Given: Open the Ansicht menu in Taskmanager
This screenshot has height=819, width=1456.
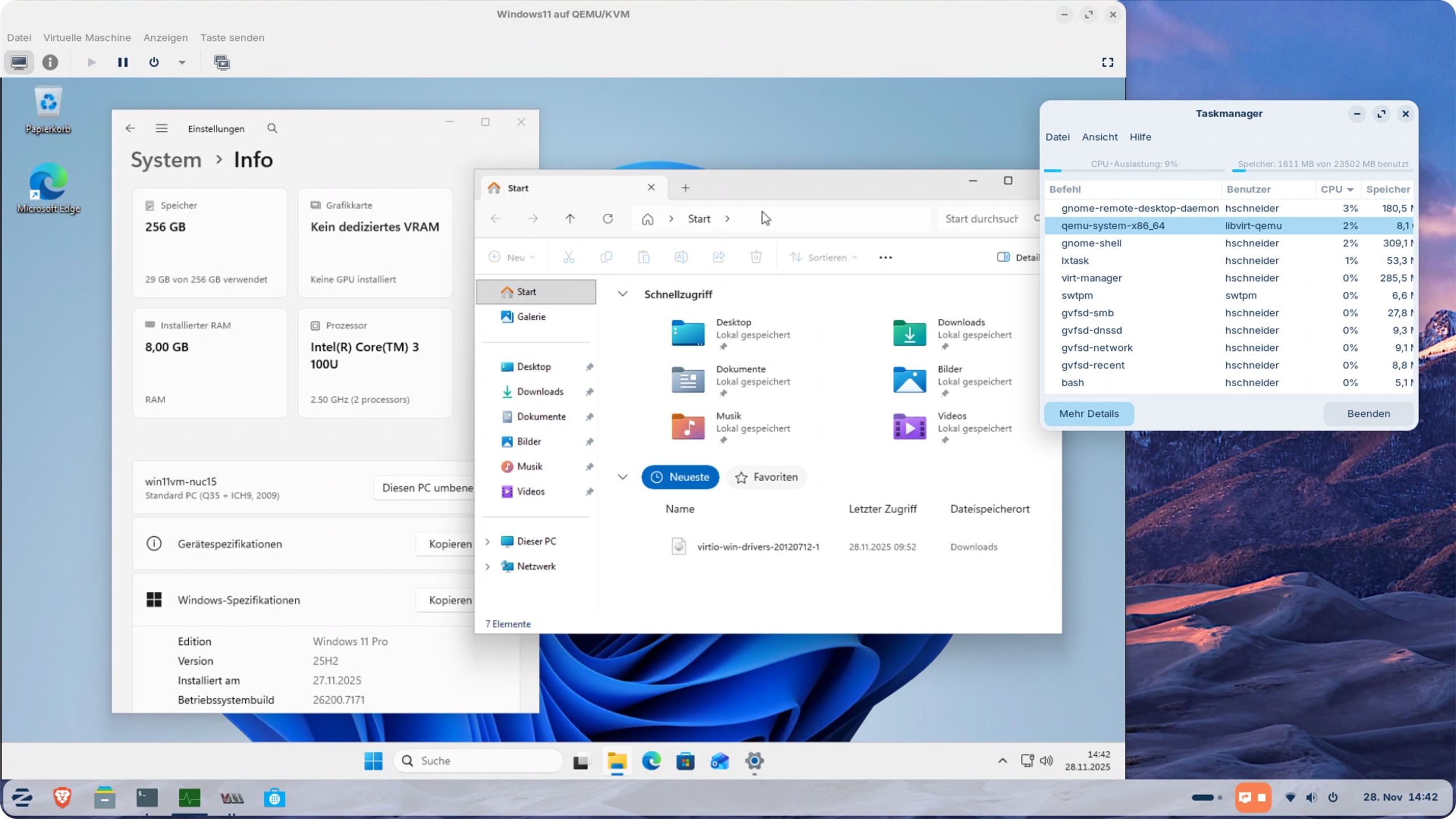Looking at the screenshot, I should 1098,136.
